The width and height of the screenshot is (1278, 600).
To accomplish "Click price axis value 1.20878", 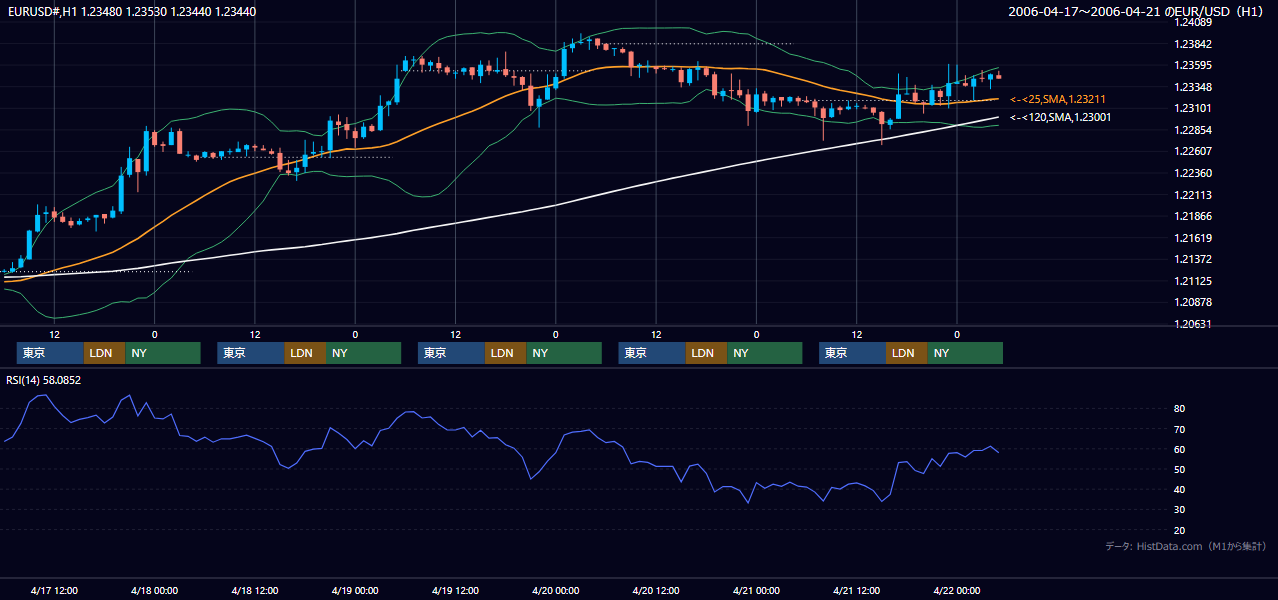I will pos(1192,302).
